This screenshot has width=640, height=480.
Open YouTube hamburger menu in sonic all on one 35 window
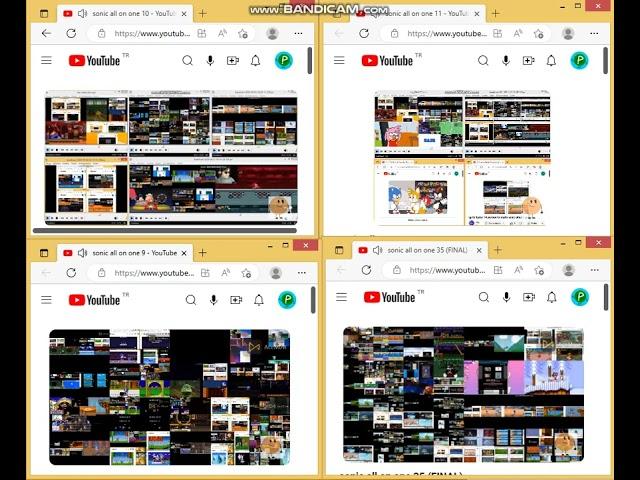(342, 297)
